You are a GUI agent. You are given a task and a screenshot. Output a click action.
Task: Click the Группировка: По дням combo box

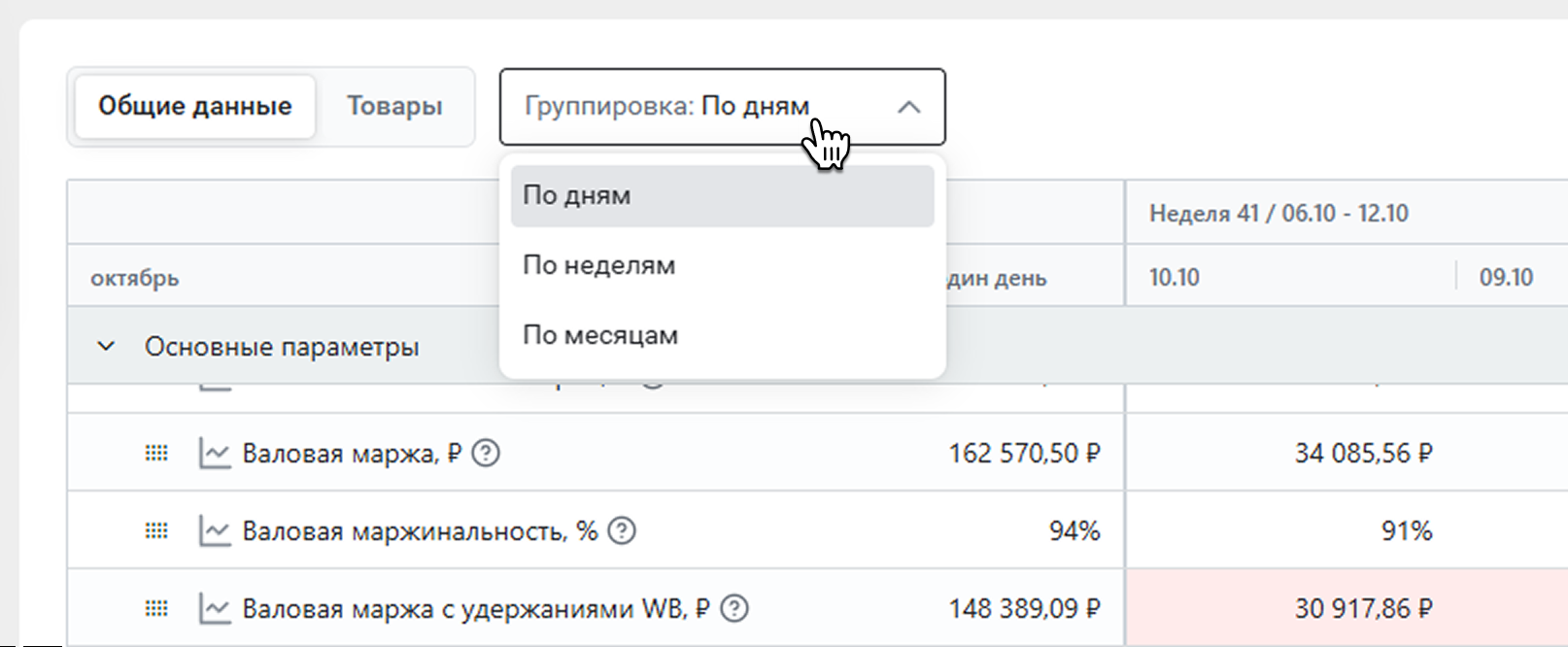tap(680, 107)
